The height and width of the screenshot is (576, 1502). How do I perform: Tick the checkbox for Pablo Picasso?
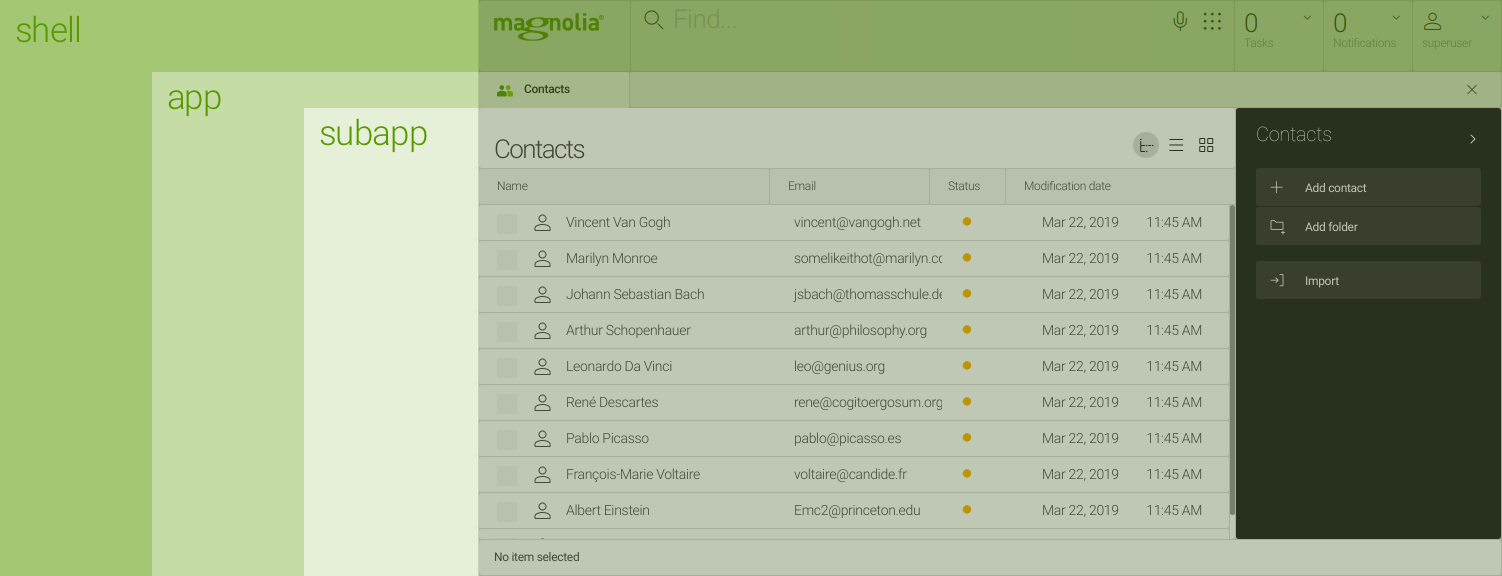507,439
